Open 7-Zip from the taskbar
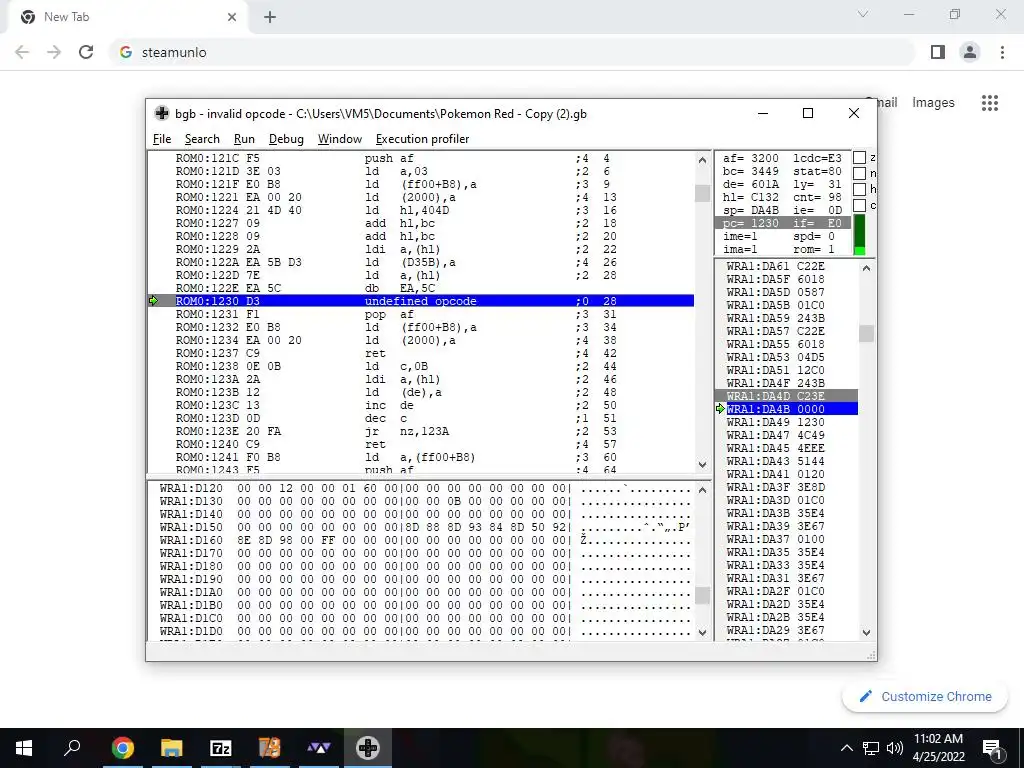This screenshot has width=1024, height=768. tap(221, 748)
